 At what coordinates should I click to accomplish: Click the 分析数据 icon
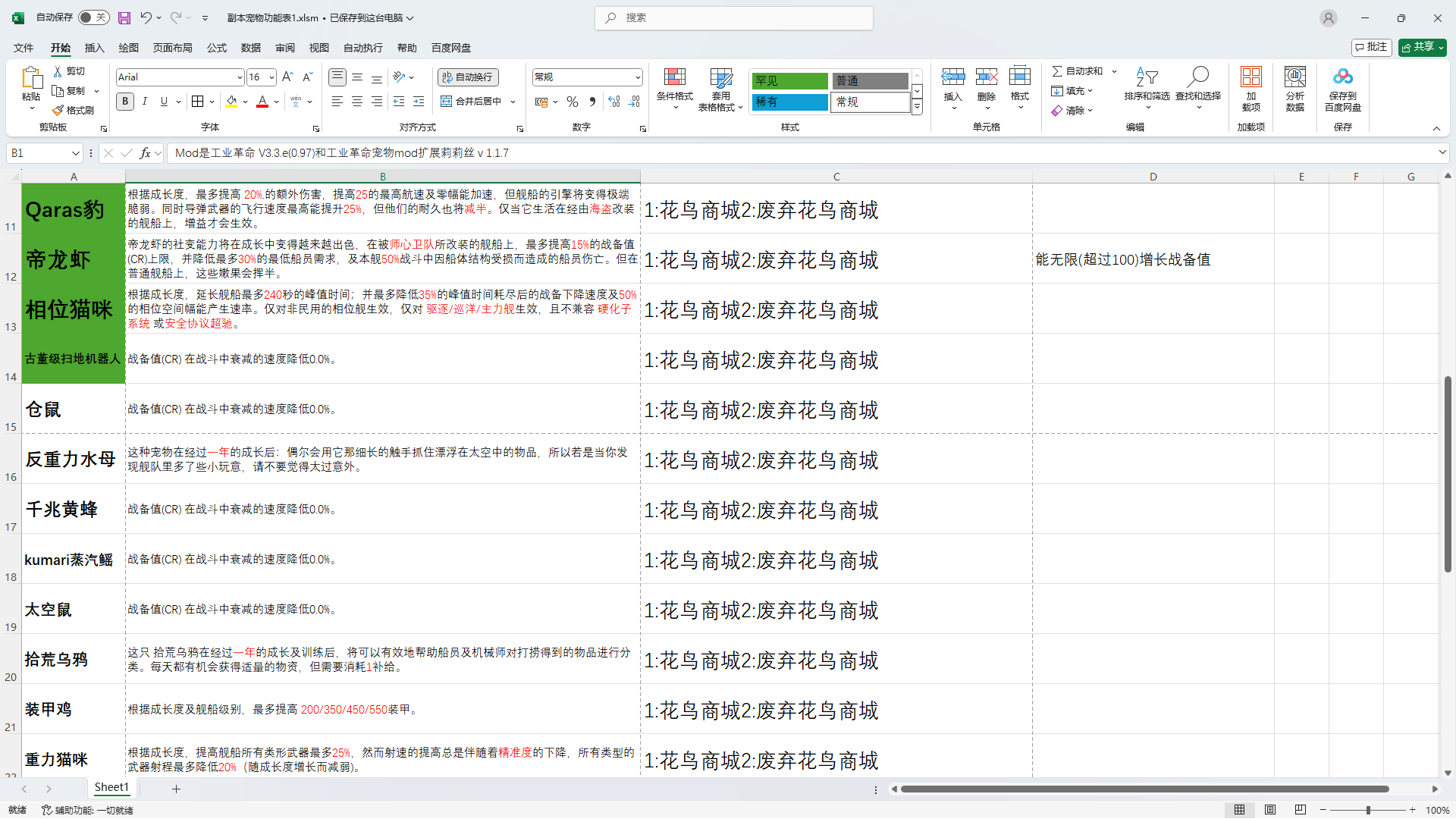(x=1294, y=86)
